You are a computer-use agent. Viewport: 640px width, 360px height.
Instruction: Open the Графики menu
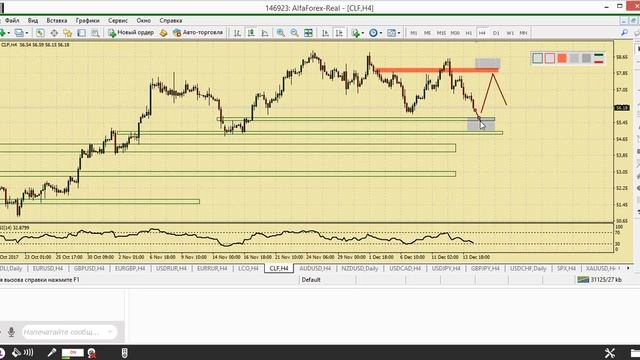87,20
